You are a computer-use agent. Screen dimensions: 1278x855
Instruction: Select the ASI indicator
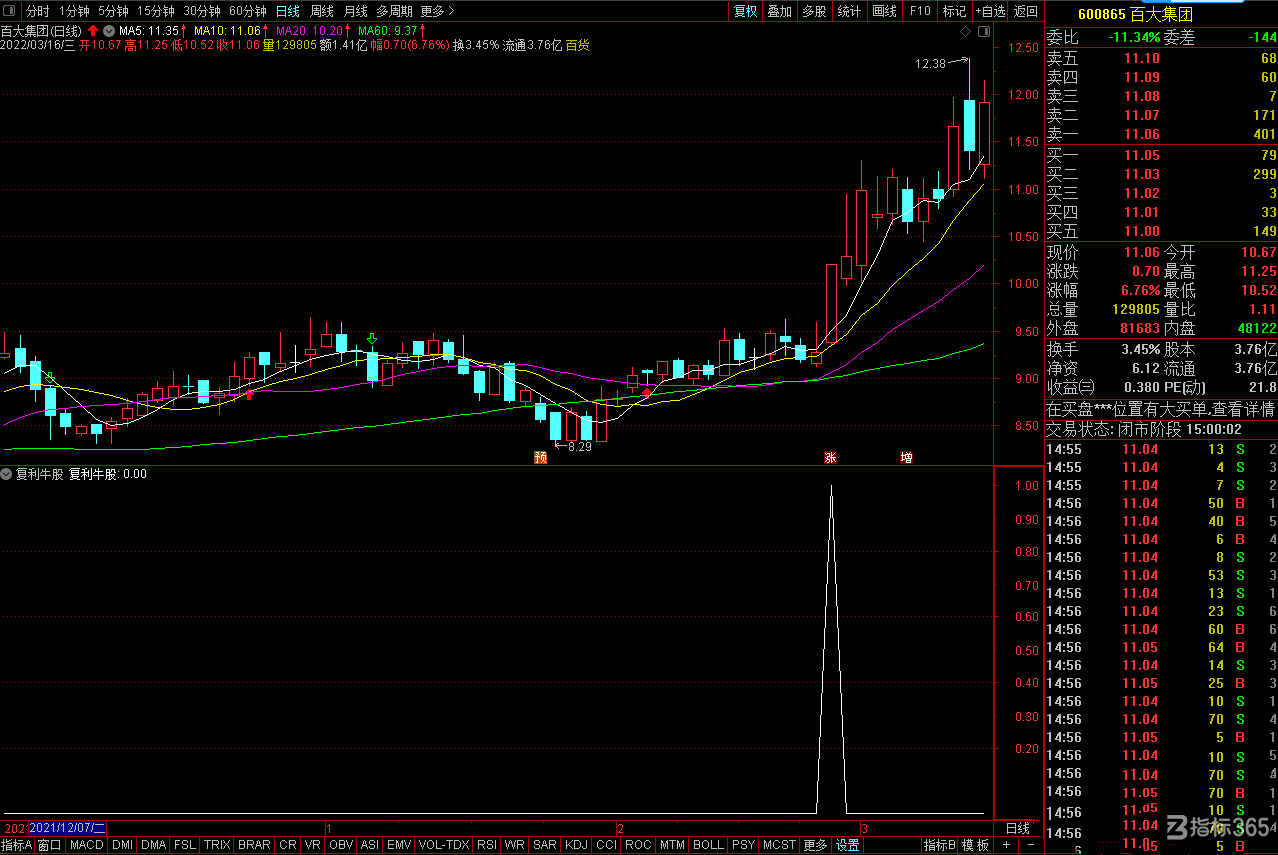coord(370,845)
